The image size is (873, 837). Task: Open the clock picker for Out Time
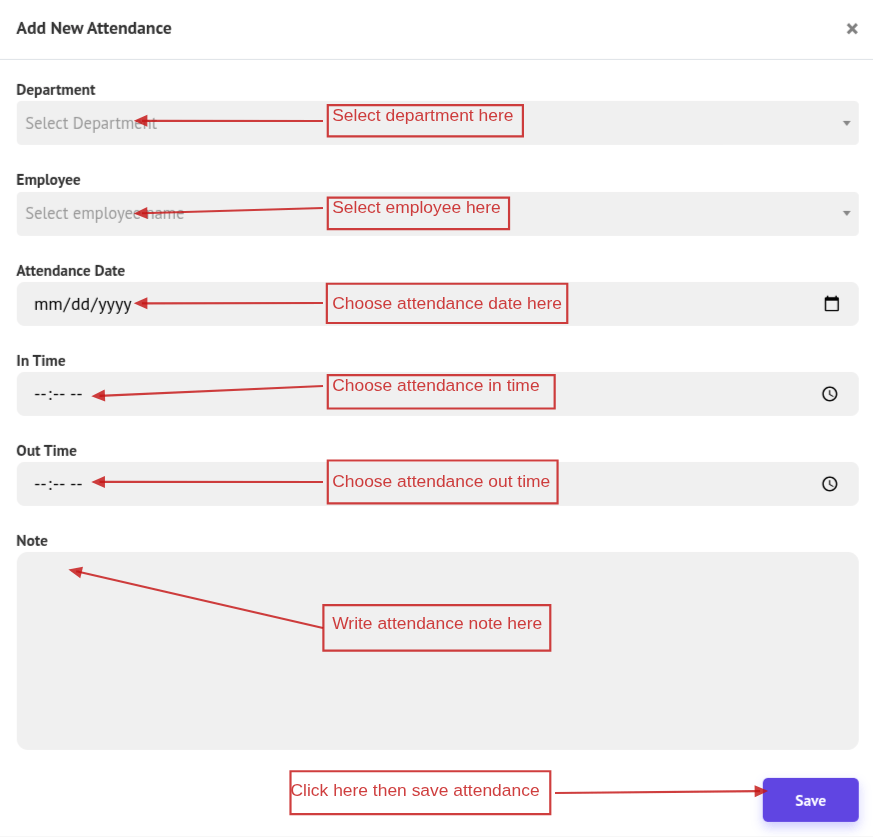tap(829, 484)
